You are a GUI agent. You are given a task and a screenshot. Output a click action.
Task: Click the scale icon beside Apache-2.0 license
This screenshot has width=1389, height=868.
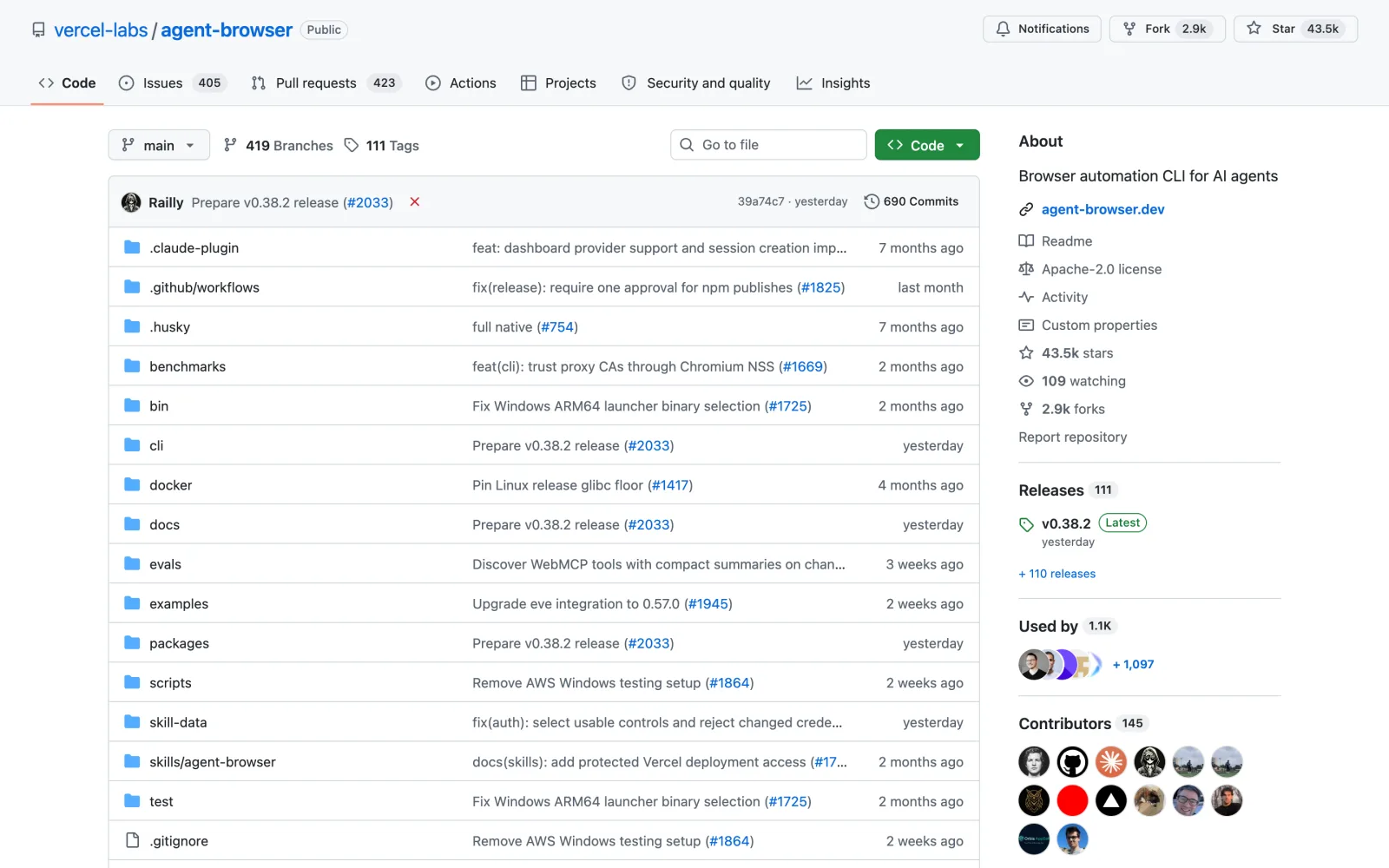tap(1026, 269)
